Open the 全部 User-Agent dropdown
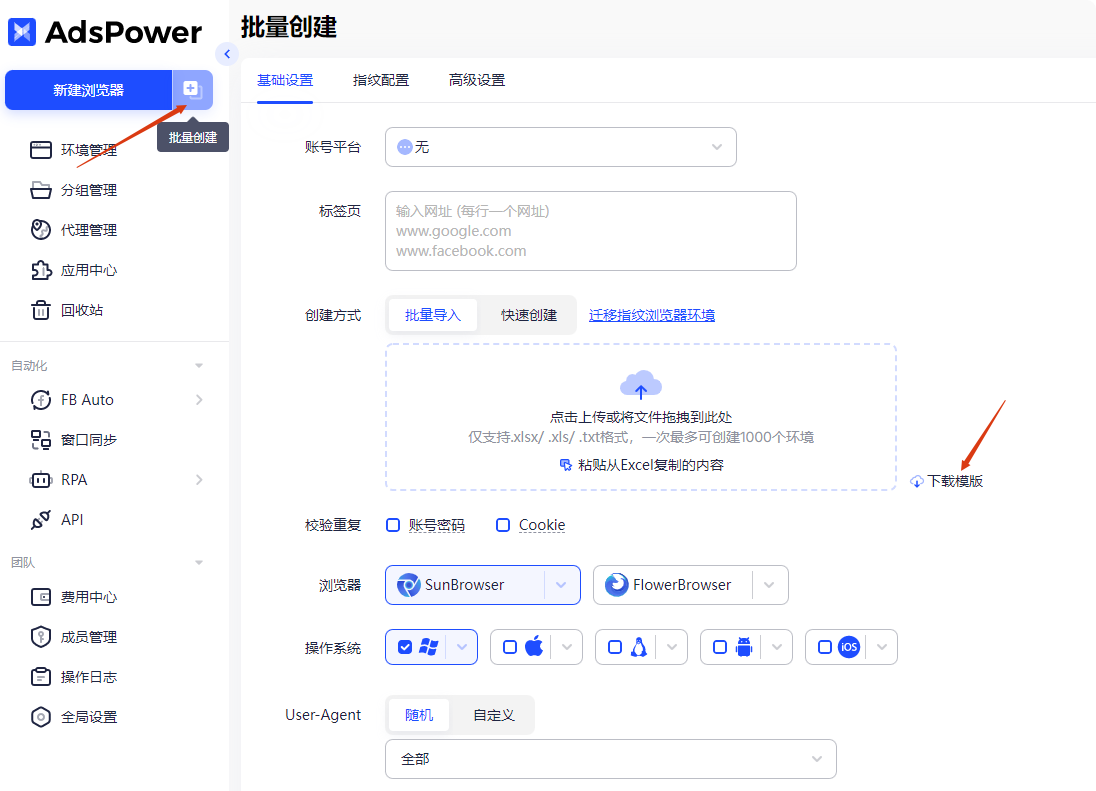Viewport: 1096px width, 791px height. point(611,759)
